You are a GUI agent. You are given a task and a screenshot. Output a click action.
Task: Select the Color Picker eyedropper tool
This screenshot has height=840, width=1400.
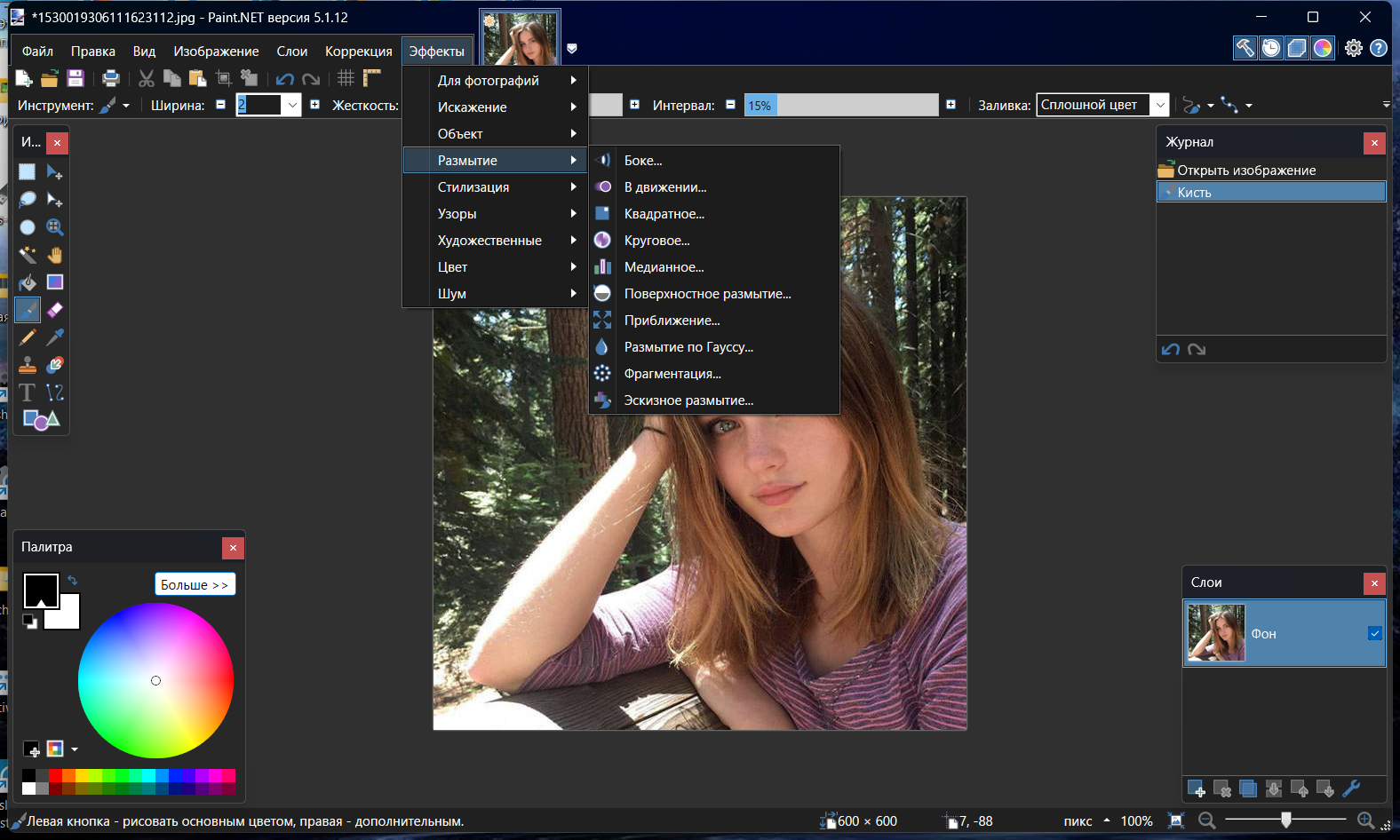point(55,337)
